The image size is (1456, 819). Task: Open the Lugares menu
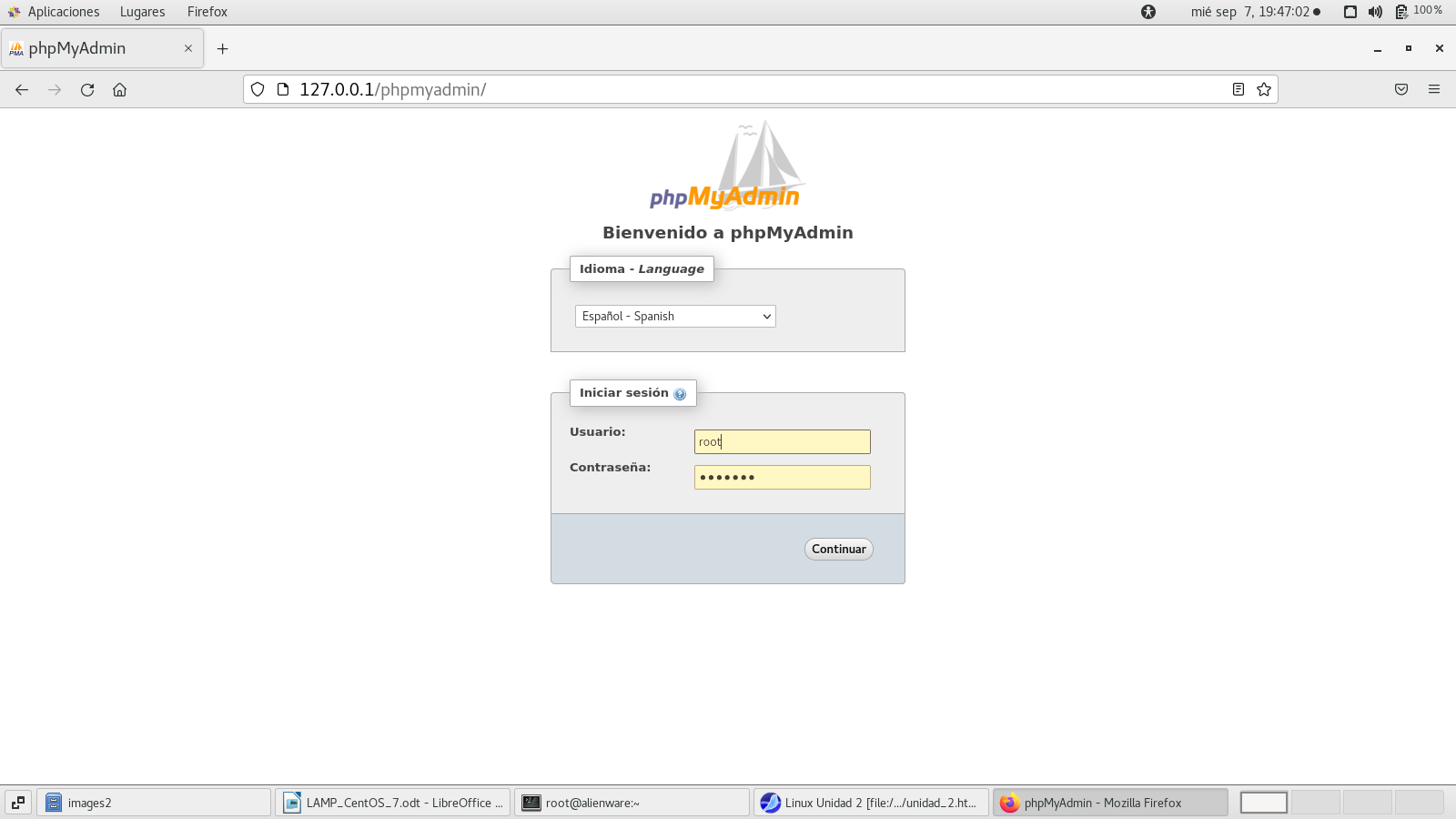[x=142, y=12]
